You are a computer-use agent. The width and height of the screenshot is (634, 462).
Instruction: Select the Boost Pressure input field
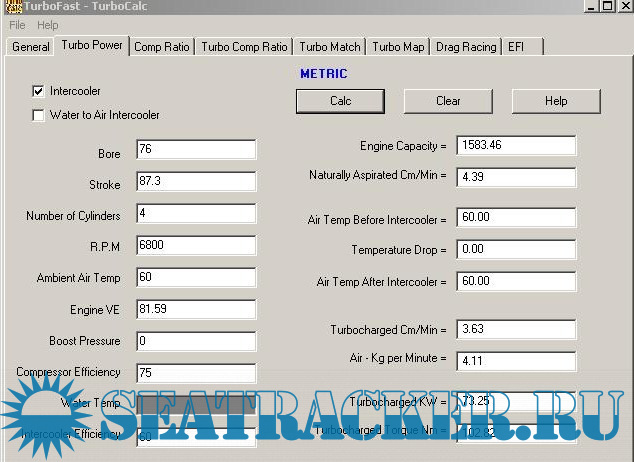[196, 341]
